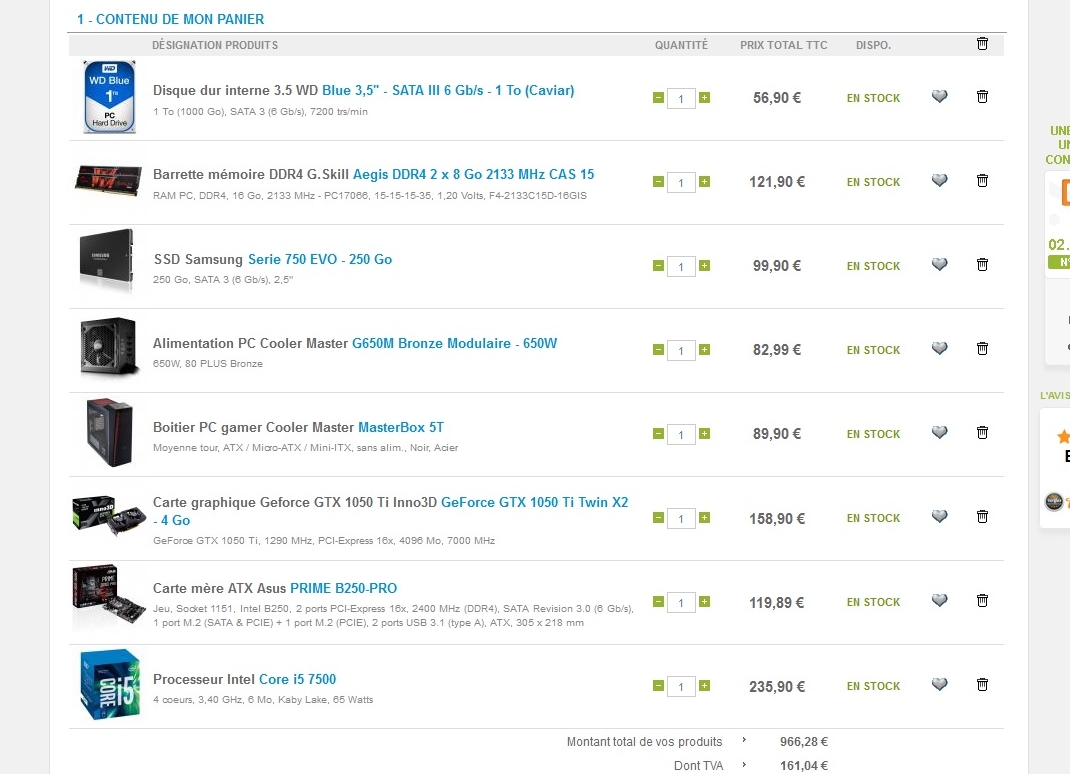Image resolution: width=1070 pixels, height=774 pixels.
Task: Decrease quantity of Cooler Master G650M
Action: point(658,349)
